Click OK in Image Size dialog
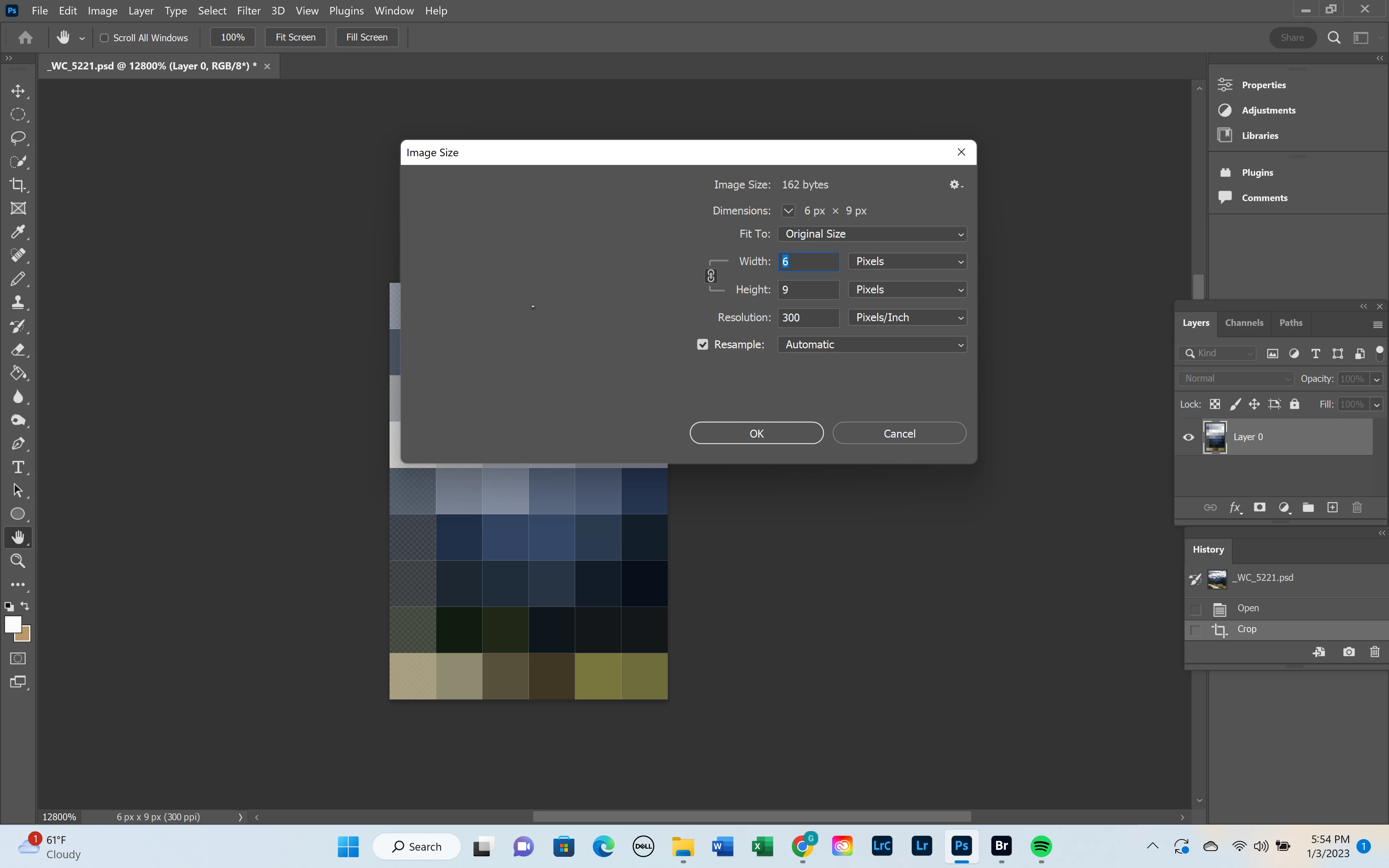Screen dimensions: 1389x868 [756, 433]
